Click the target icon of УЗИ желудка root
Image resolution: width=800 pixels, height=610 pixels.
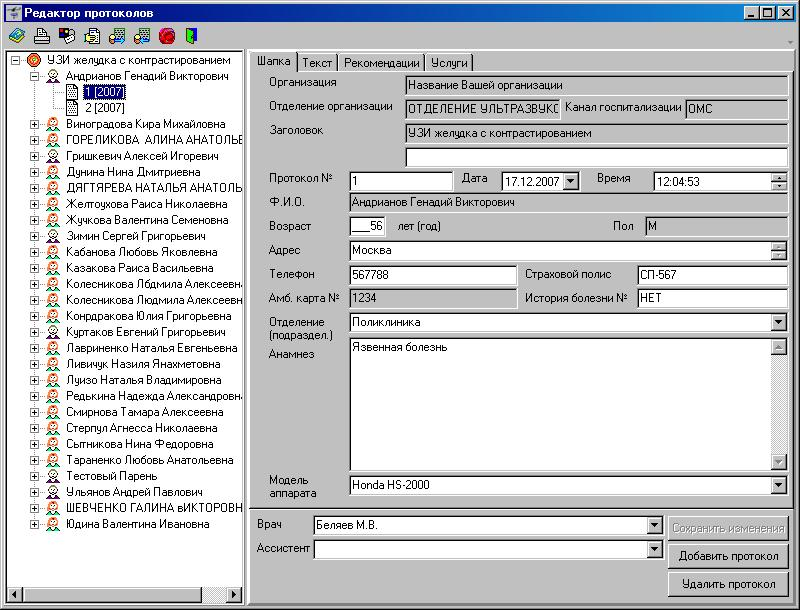click(34, 60)
